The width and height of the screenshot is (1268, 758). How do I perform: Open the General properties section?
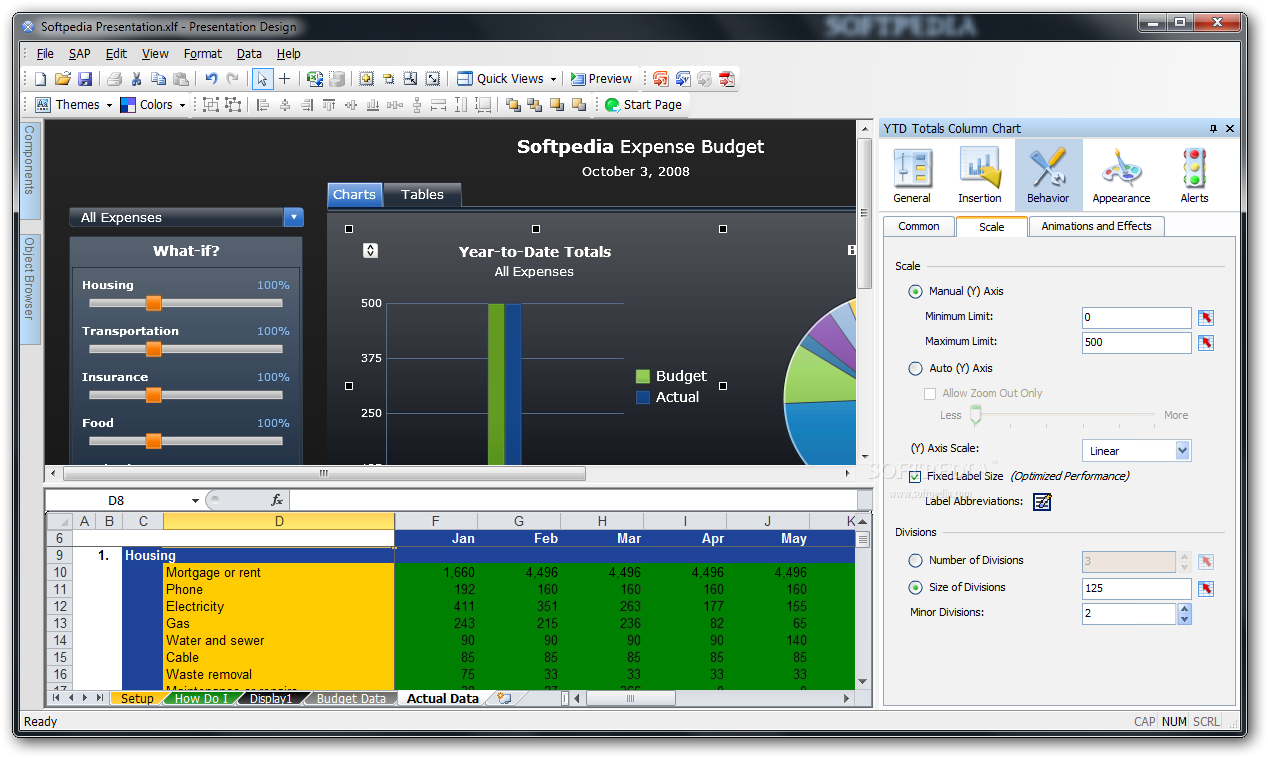pyautogui.click(x=912, y=175)
